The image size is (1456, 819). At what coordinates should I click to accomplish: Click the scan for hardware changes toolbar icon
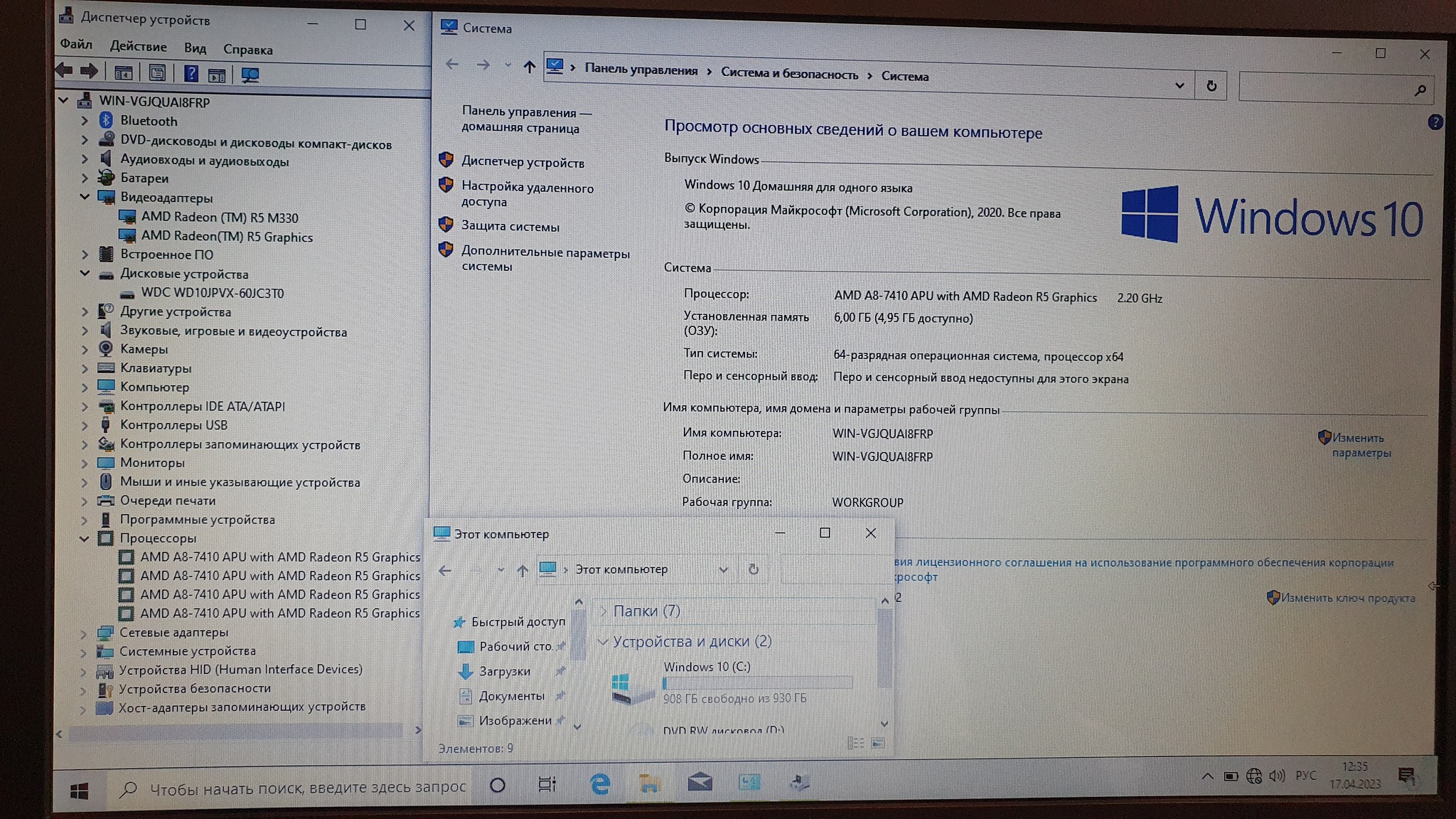250,75
